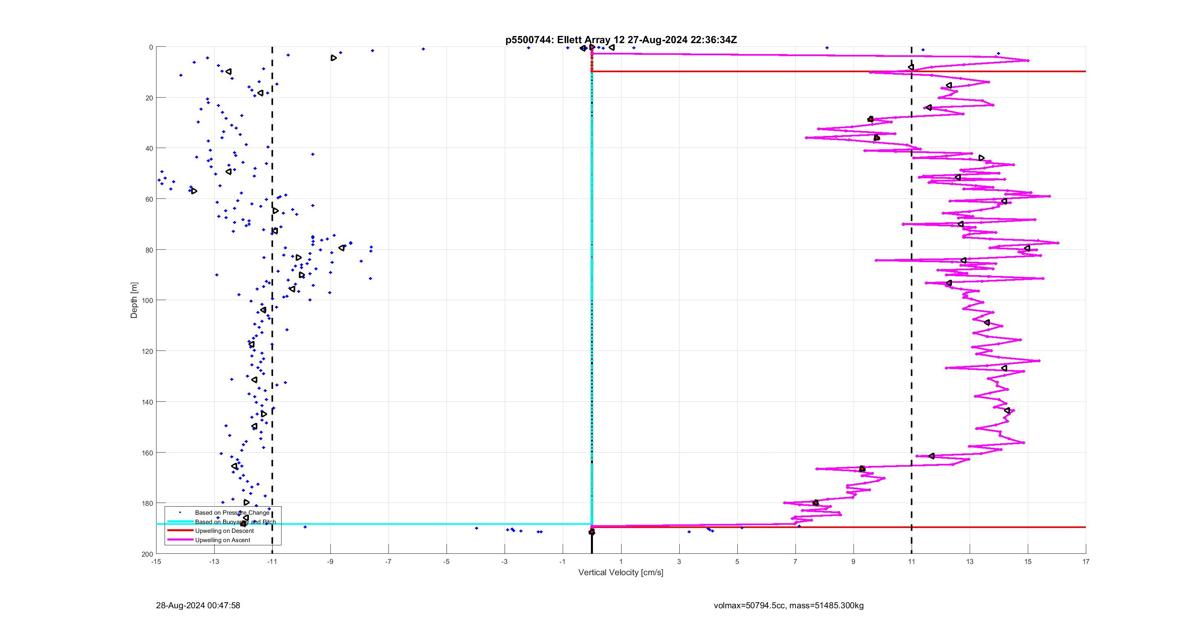Click the timestamp '28-Aug-2024 00:47:58'
1200x622 pixels.
coord(198,605)
